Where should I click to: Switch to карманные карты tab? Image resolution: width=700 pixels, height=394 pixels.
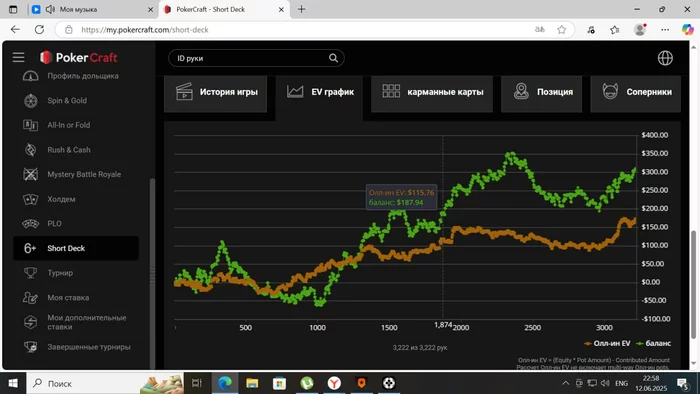[x=432, y=93]
